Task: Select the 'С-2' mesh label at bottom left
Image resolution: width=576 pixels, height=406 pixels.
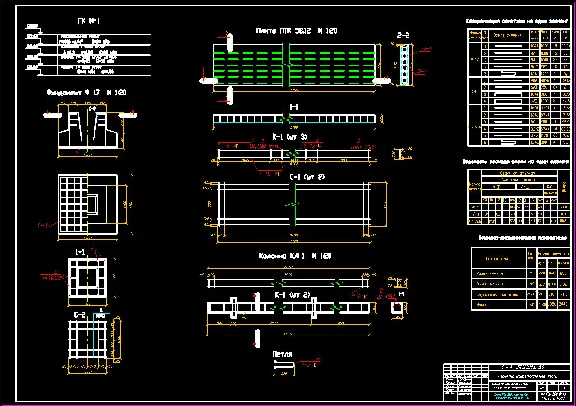Action: tap(80, 315)
